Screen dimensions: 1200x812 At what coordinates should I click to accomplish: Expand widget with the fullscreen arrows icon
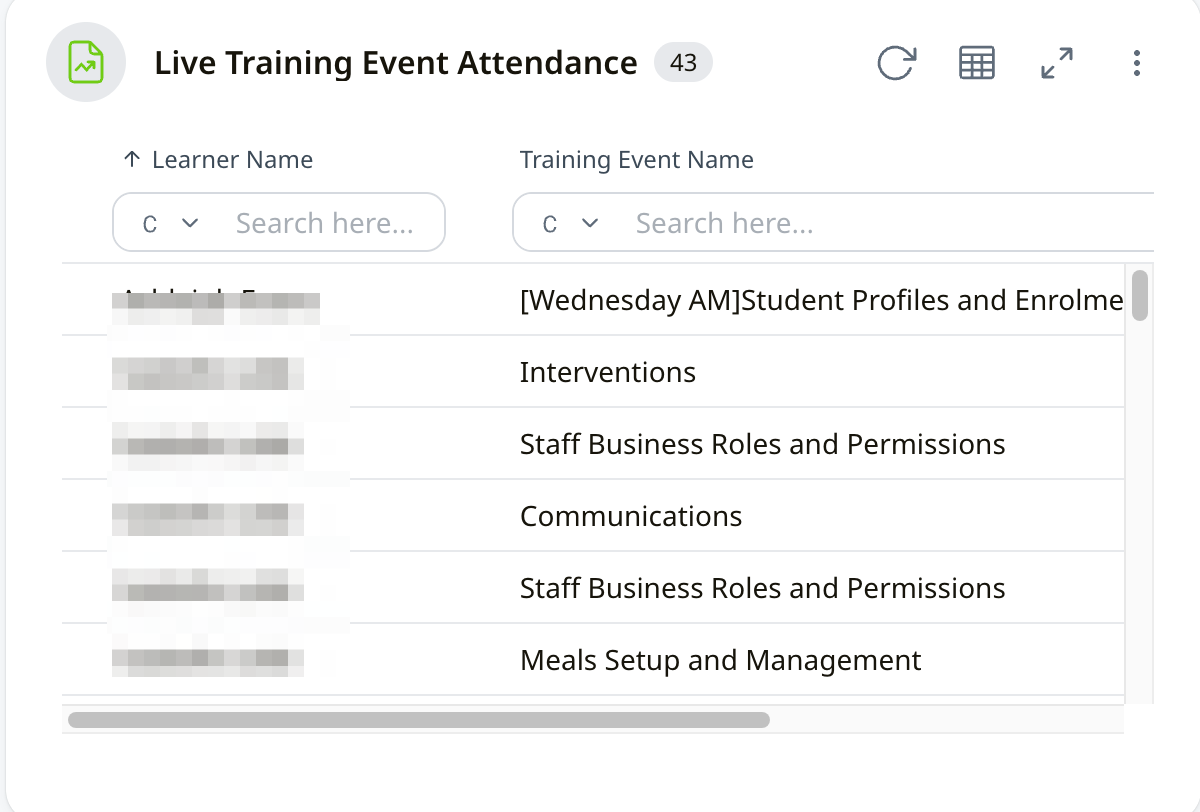[x=1057, y=63]
